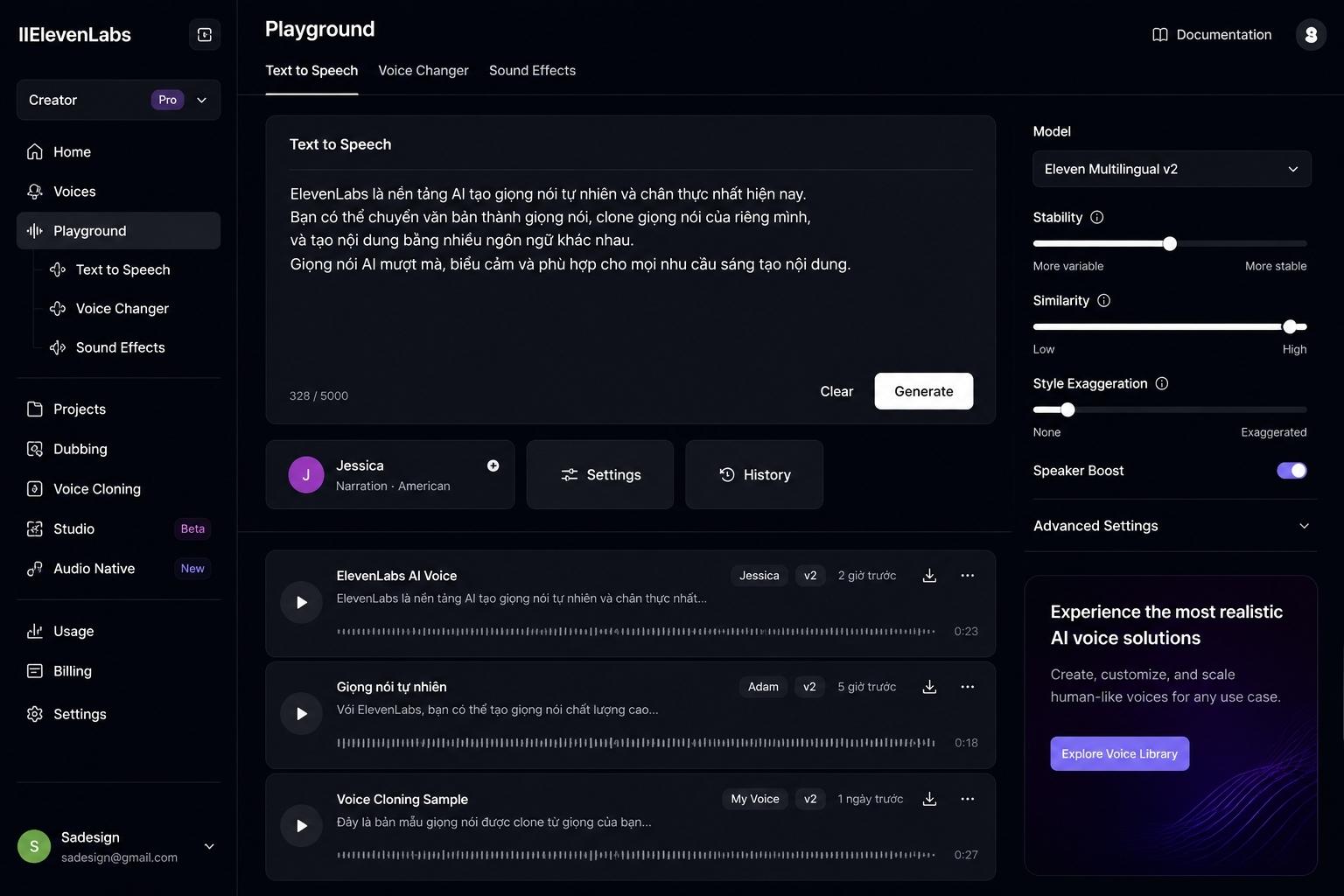1344x896 pixels.
Task: Click Explore Voice Library button
Action: point(1119,753)
